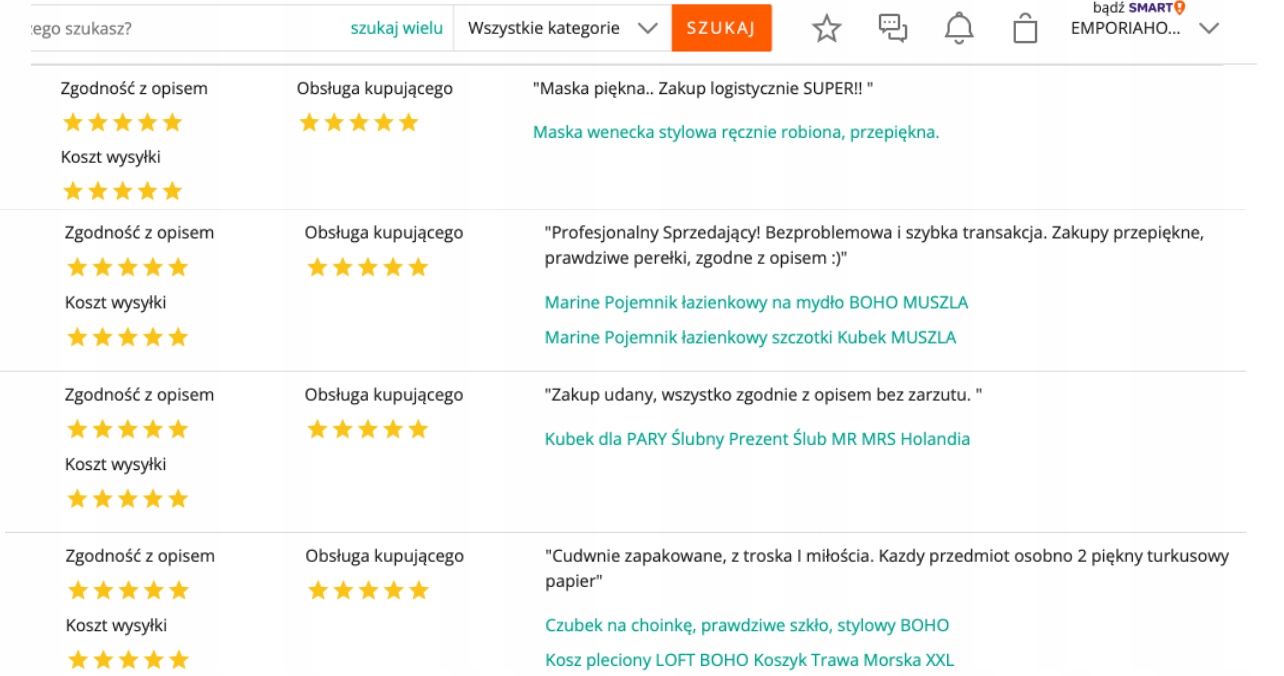
Task: Open messages chat bubble icon
Action: [892, 28]
